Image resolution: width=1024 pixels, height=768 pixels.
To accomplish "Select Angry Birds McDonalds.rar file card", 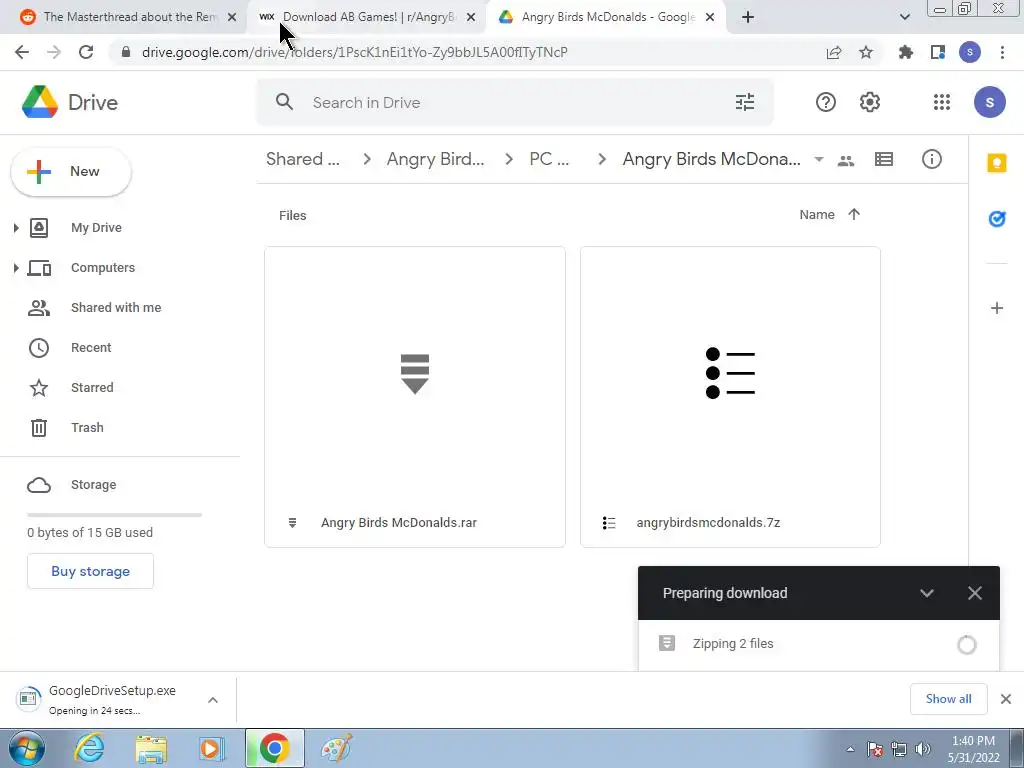I will (415, 396).
